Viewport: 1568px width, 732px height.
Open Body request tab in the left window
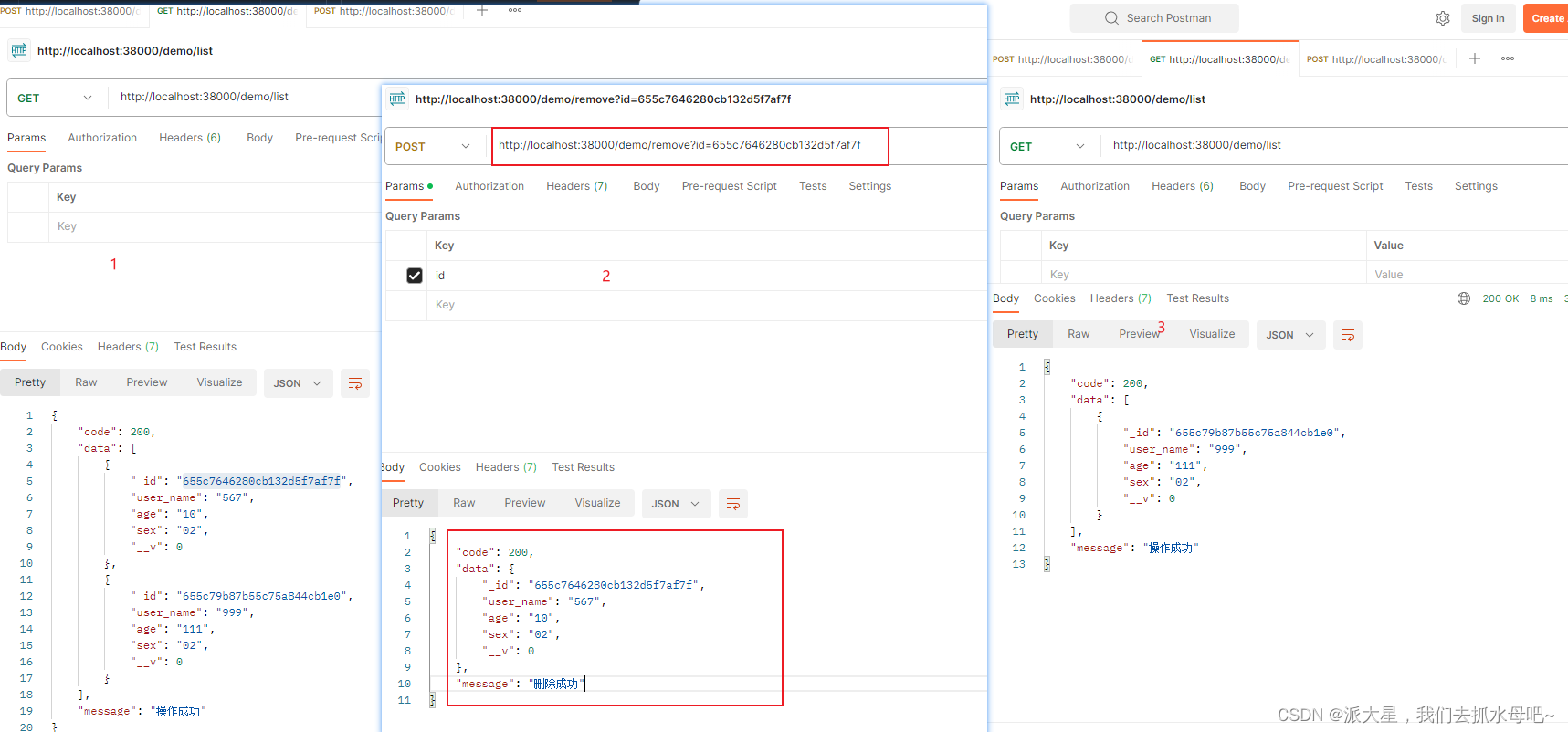pyautogui.click(x=259, y=138)
